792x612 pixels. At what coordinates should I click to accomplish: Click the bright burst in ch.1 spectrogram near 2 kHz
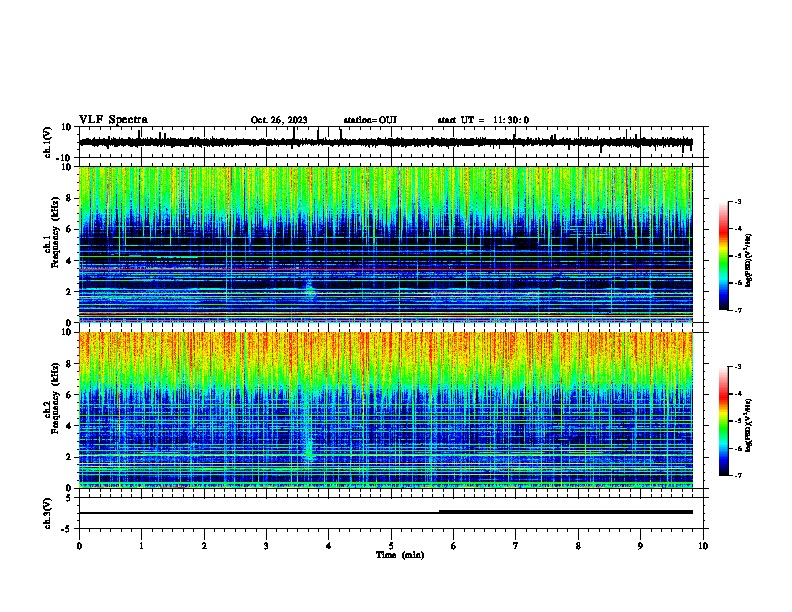(x=309, y=290)
